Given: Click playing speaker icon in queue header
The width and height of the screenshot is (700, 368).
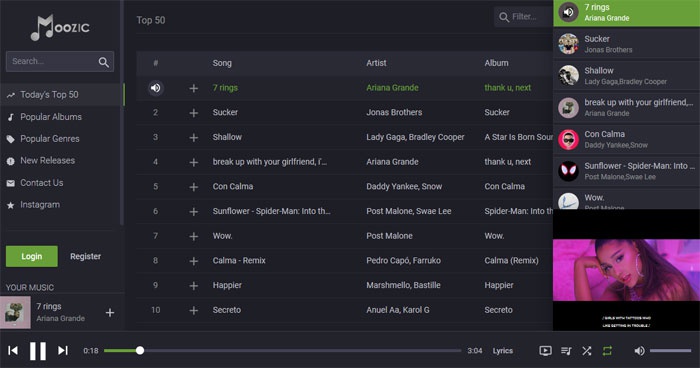Looking at the screenshot, I should click(x=568, y=13).
